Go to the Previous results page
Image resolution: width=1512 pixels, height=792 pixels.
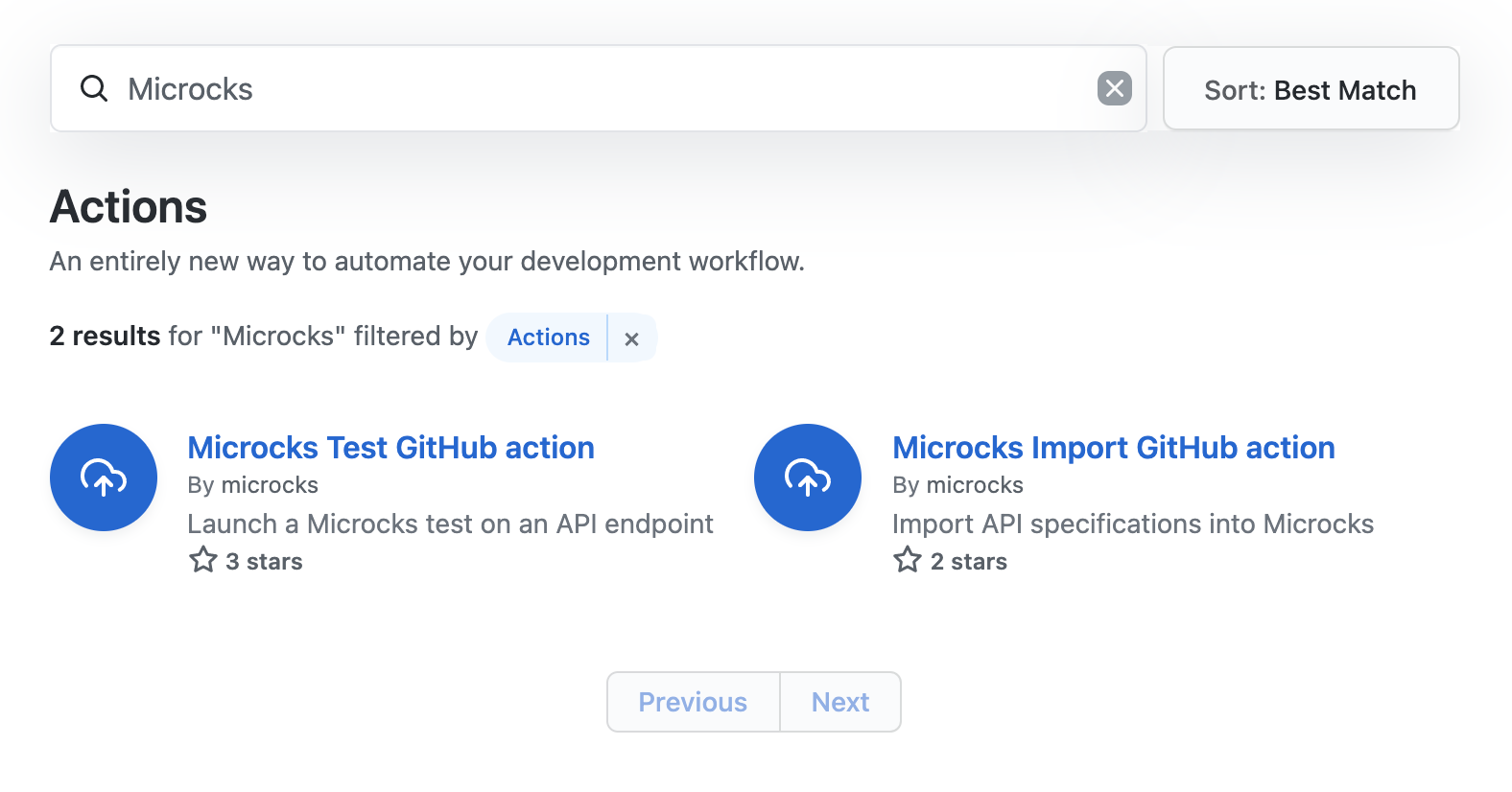click(693, 702)
